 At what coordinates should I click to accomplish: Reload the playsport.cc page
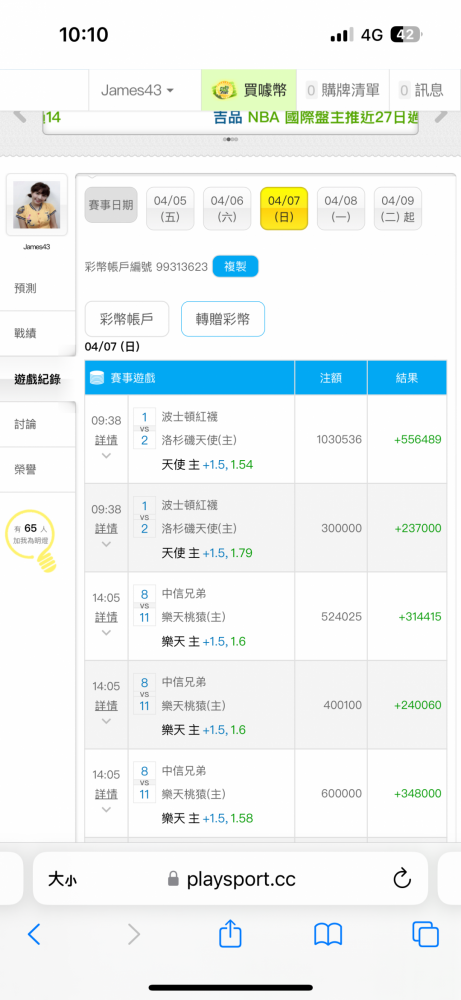[x=402, y=879]
